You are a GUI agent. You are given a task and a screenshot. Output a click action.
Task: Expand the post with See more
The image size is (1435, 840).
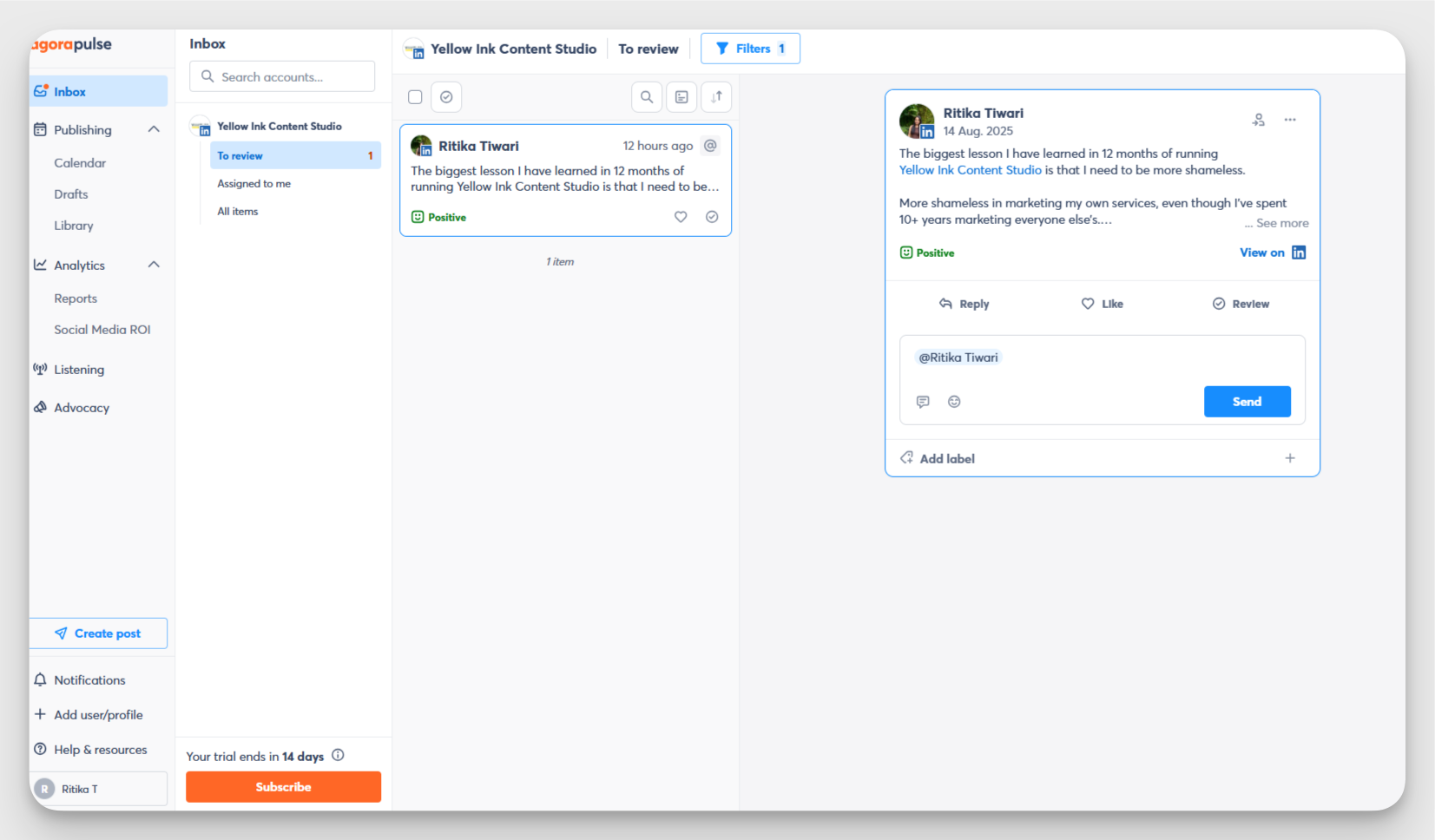pyautogui.click(x=1282, y=223)
